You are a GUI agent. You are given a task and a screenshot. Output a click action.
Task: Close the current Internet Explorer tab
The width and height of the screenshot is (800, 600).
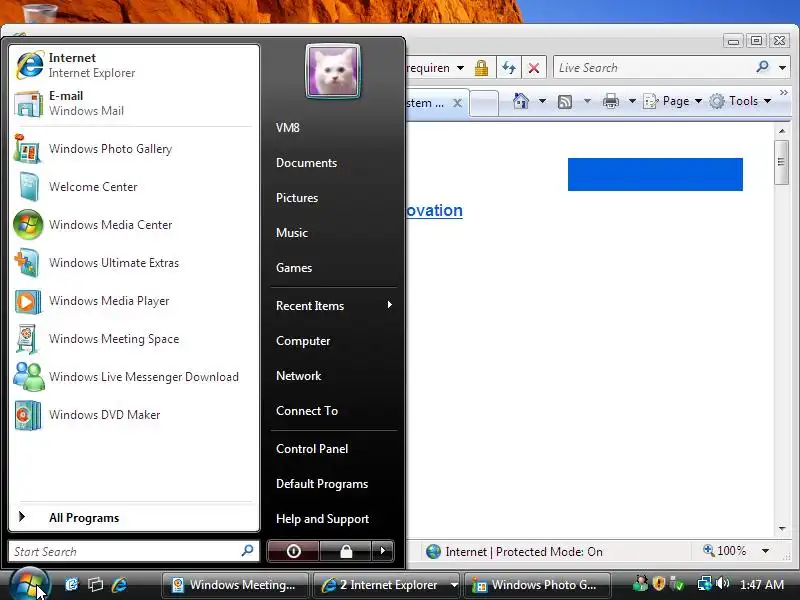pyautogui.click(x=458, y=103)
